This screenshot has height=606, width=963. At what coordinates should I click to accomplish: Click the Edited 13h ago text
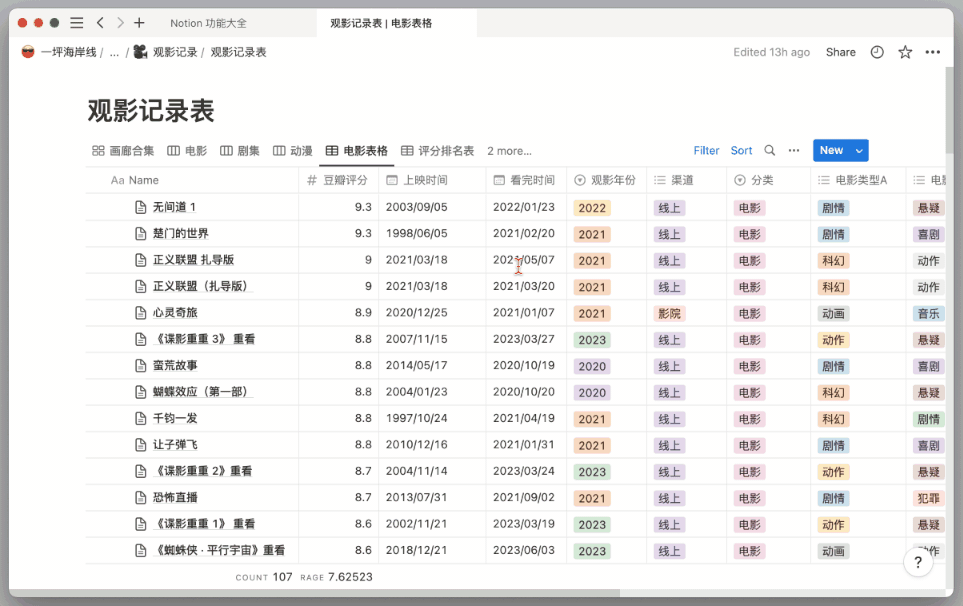pos(771,52)
